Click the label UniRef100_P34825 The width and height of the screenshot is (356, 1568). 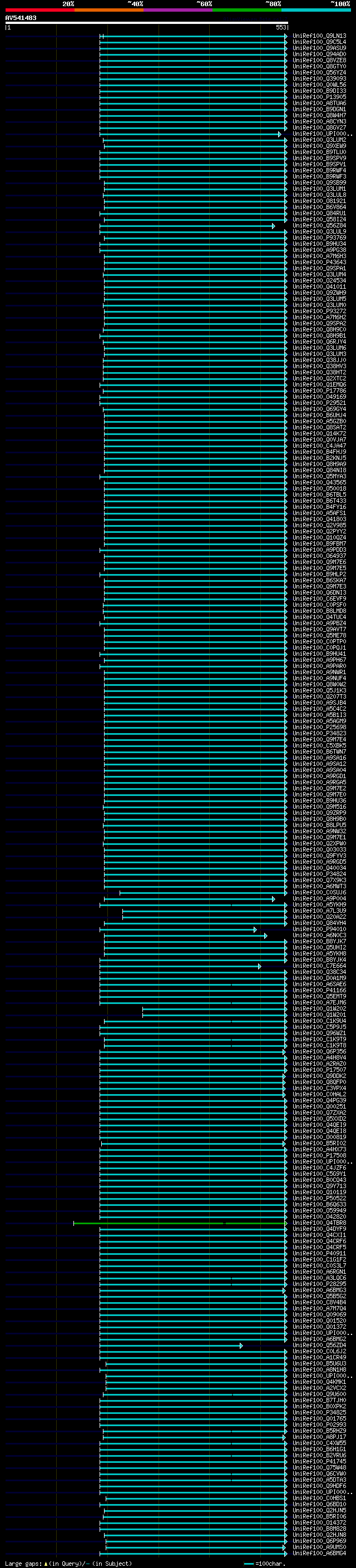tap(319, 1413)
